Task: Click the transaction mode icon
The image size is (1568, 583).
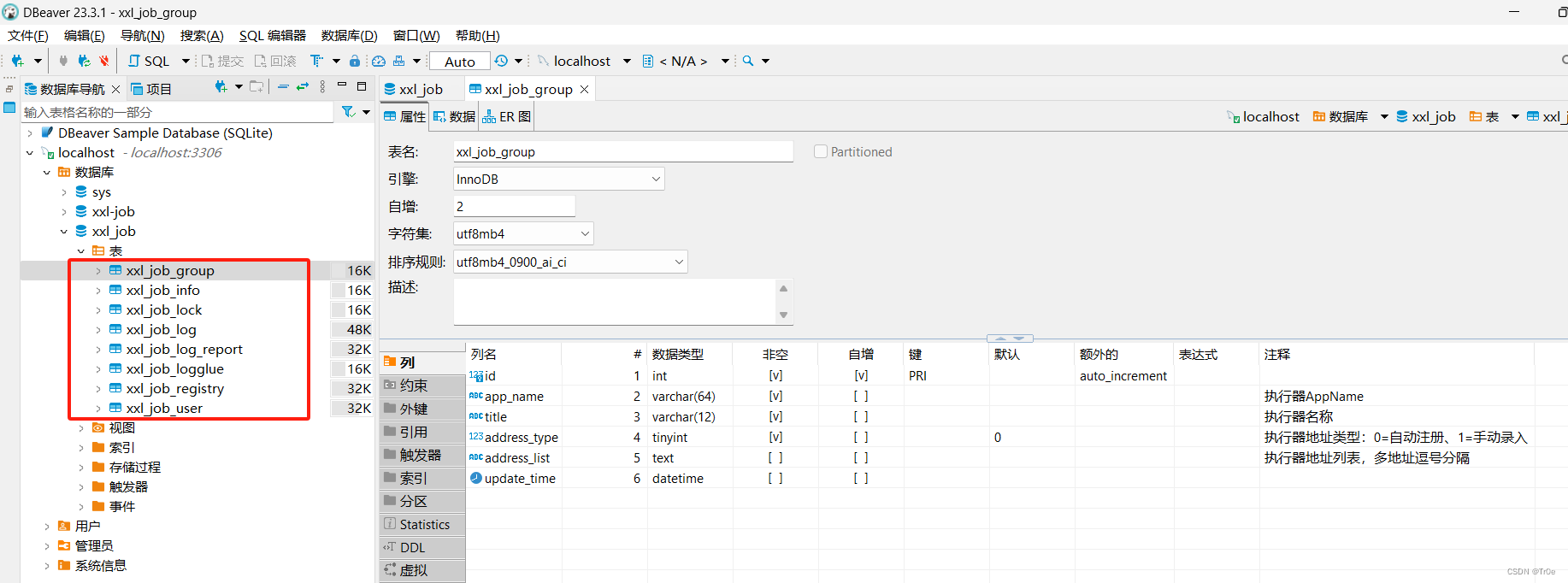Action: [x=316, y=61]
